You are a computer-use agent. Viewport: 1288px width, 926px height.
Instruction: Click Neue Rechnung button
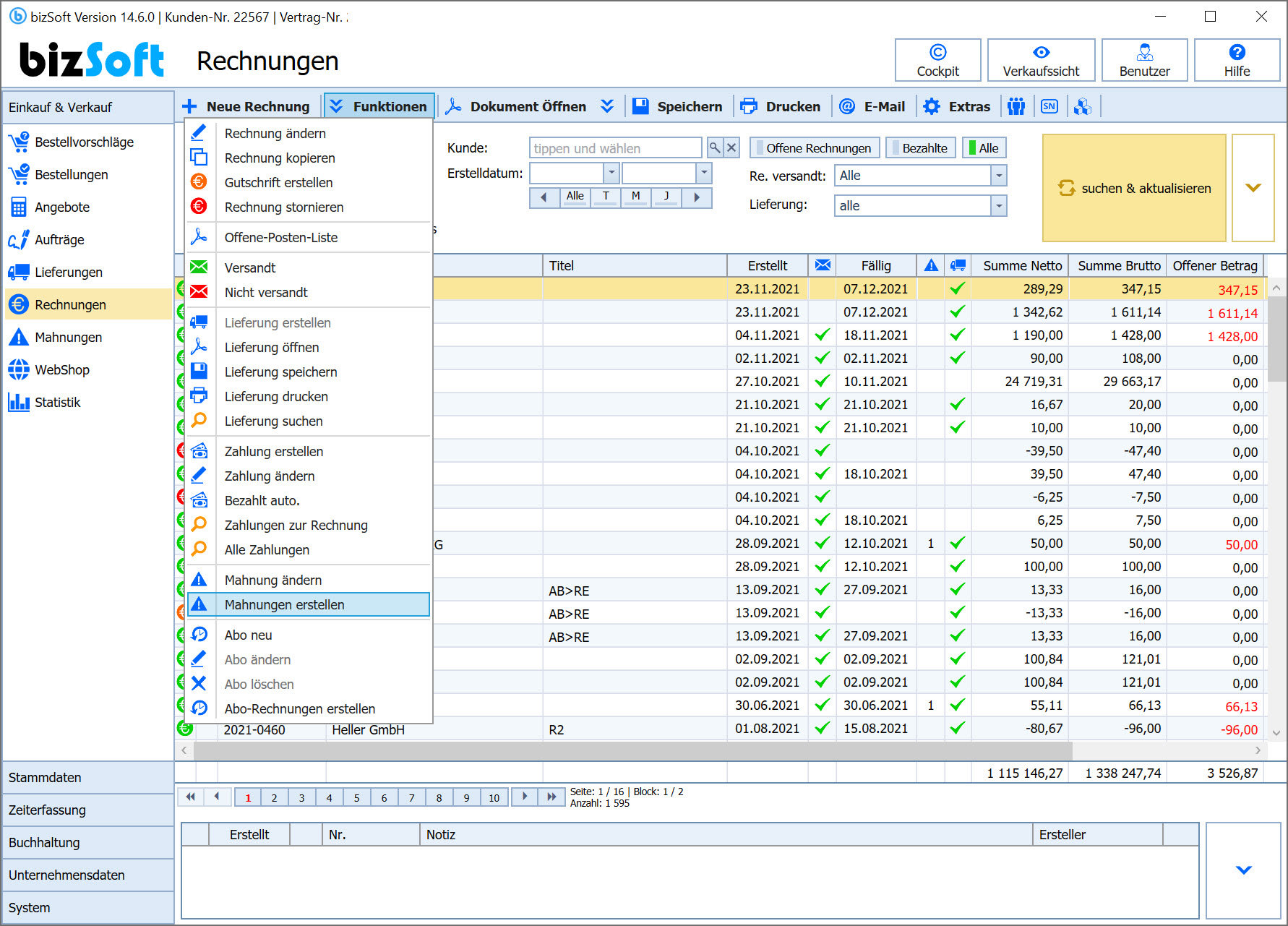tap(247, 106)
